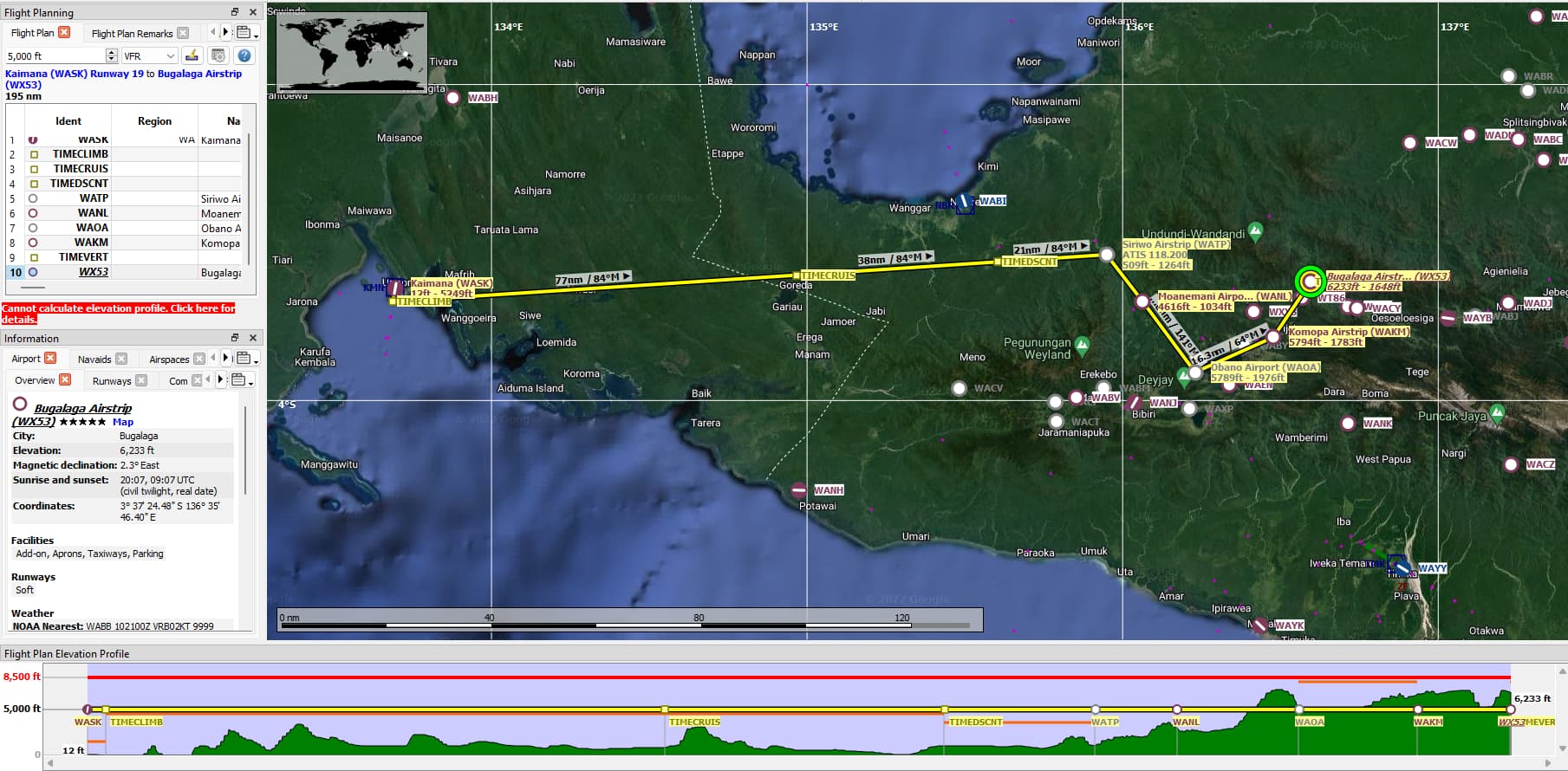
Task: Open the Flight Planning tab list menu
Action: [246, 33]
